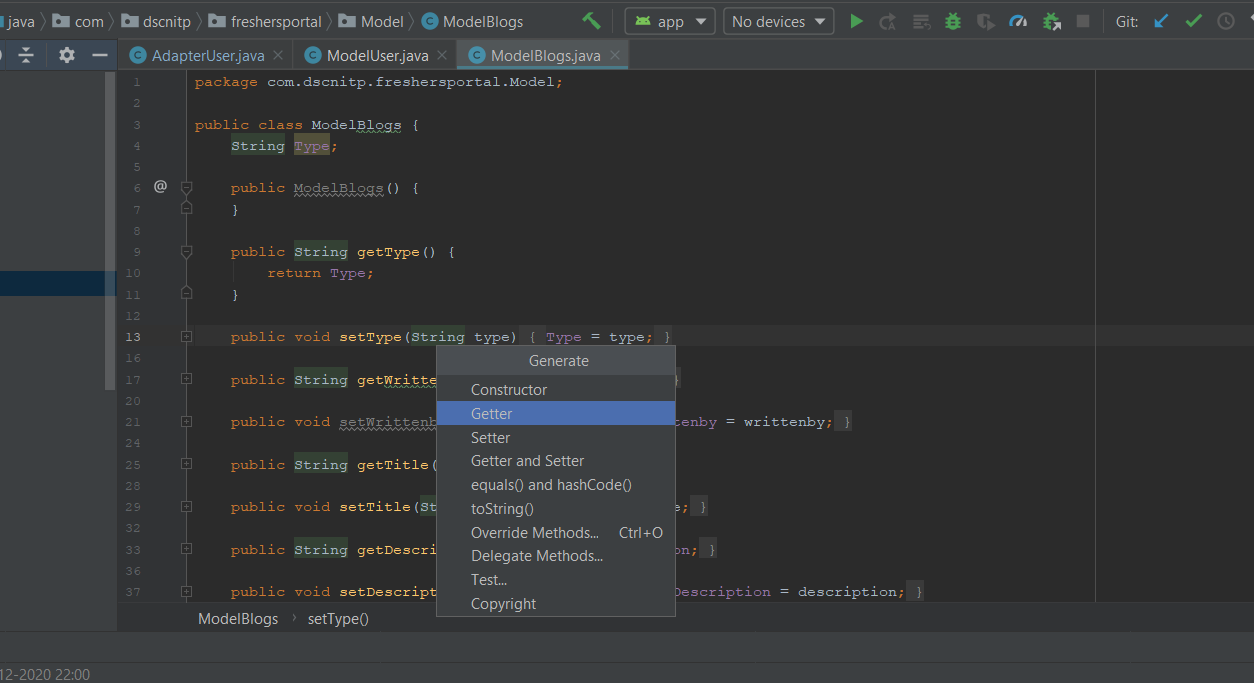Open the No devices dropdown
This screenshot has width=1254, height=683.
[x=779, y=21]
